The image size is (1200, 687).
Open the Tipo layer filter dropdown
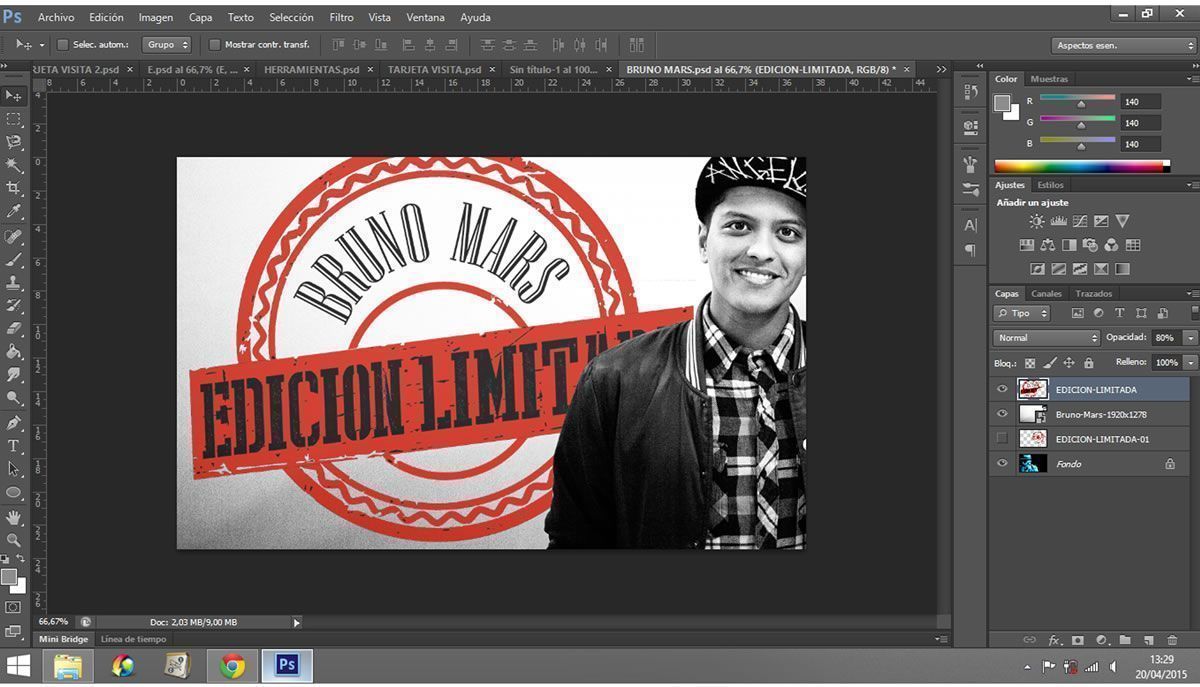pos(1022,313)
